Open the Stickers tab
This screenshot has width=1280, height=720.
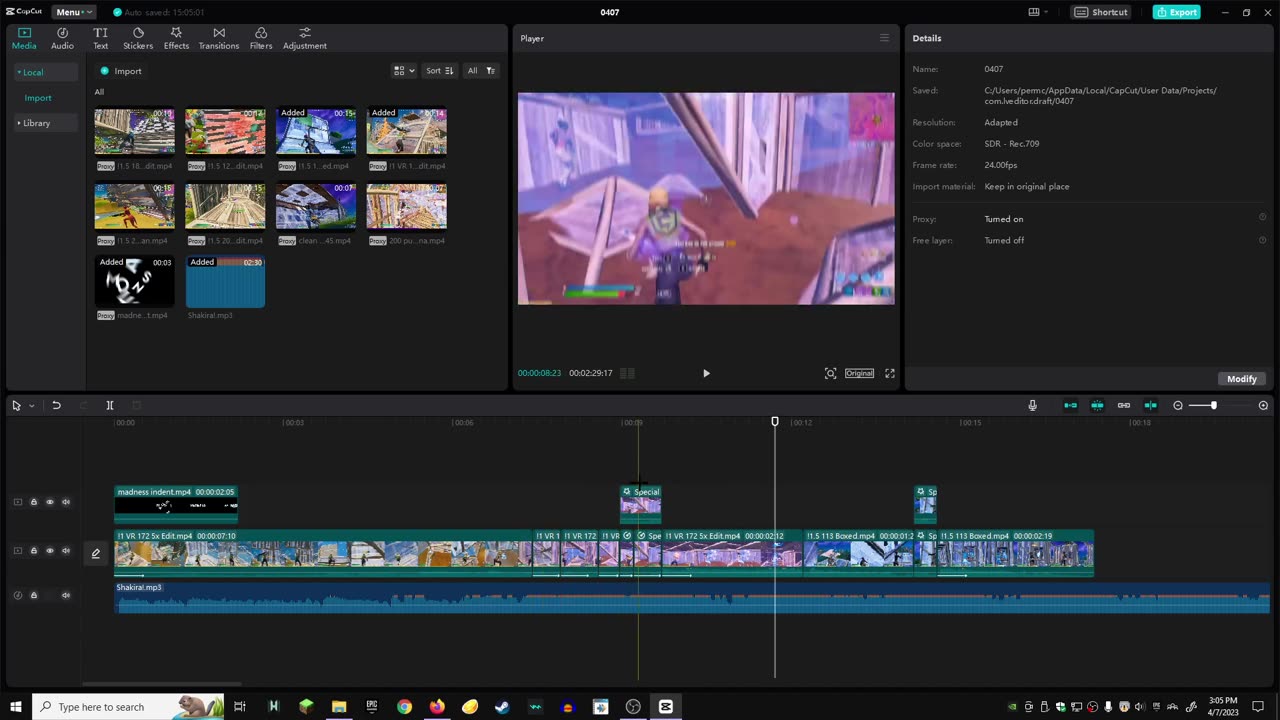click(x=138, y=38)
